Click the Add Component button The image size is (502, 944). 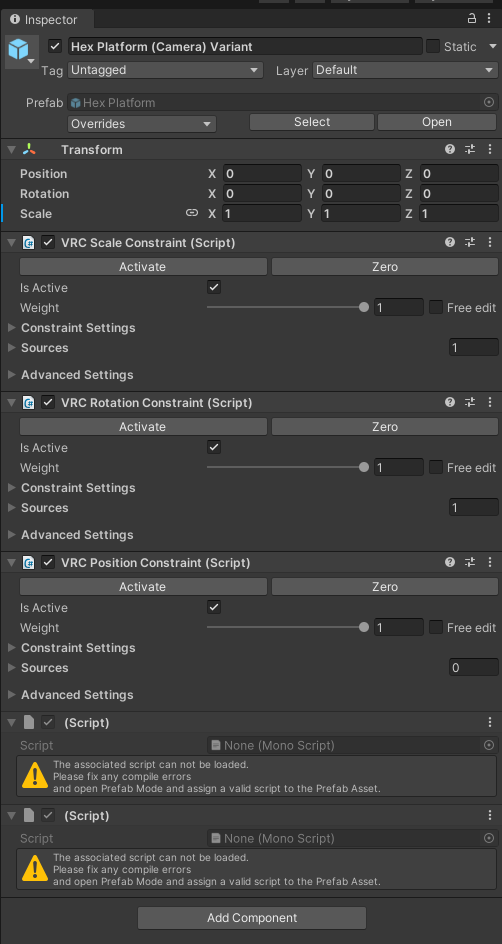pos(252,918)
